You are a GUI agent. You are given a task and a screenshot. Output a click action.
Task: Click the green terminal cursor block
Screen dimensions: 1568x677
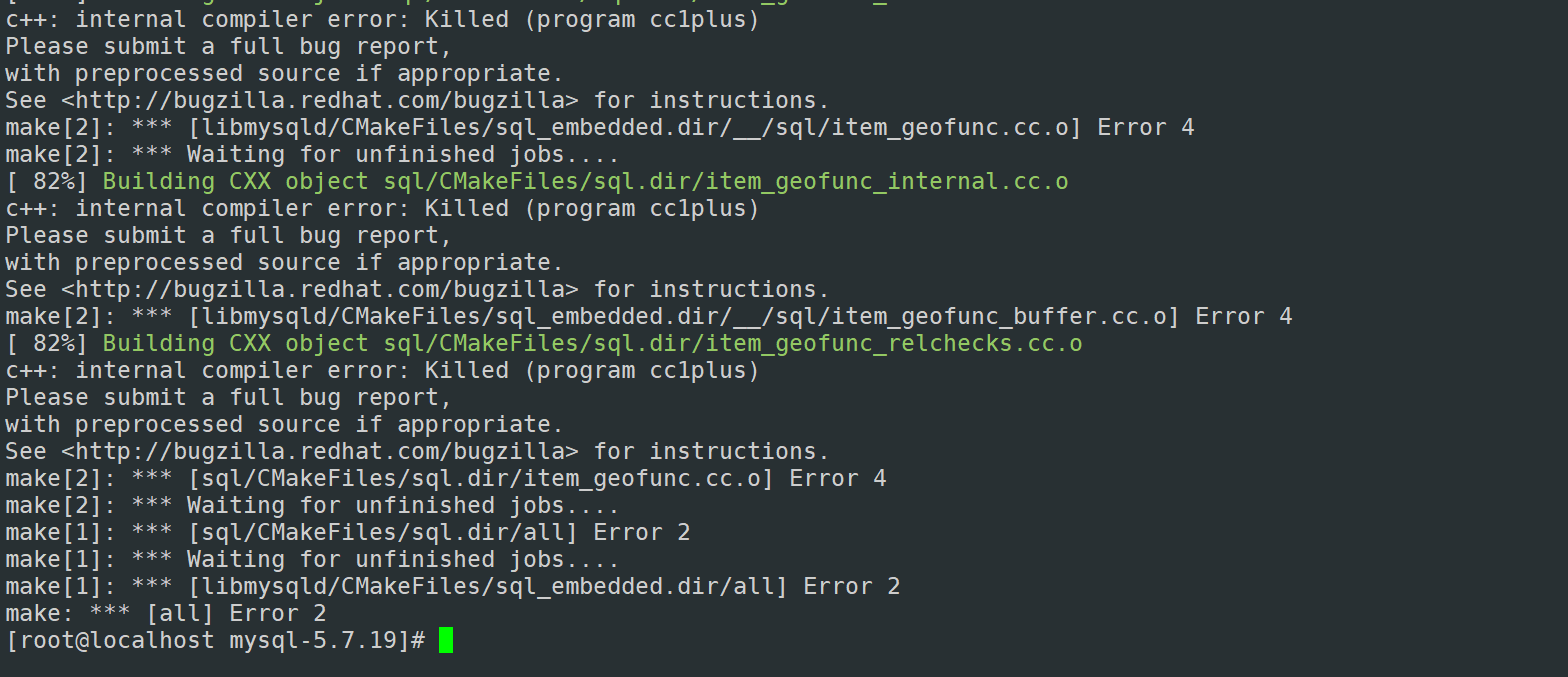(446, 640)
